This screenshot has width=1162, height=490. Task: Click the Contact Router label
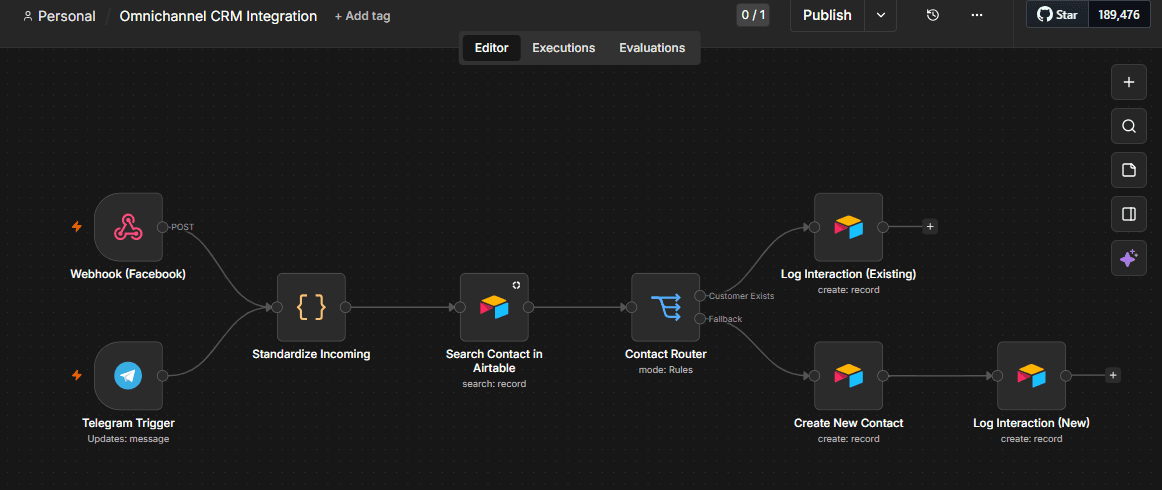coord(665,354)
